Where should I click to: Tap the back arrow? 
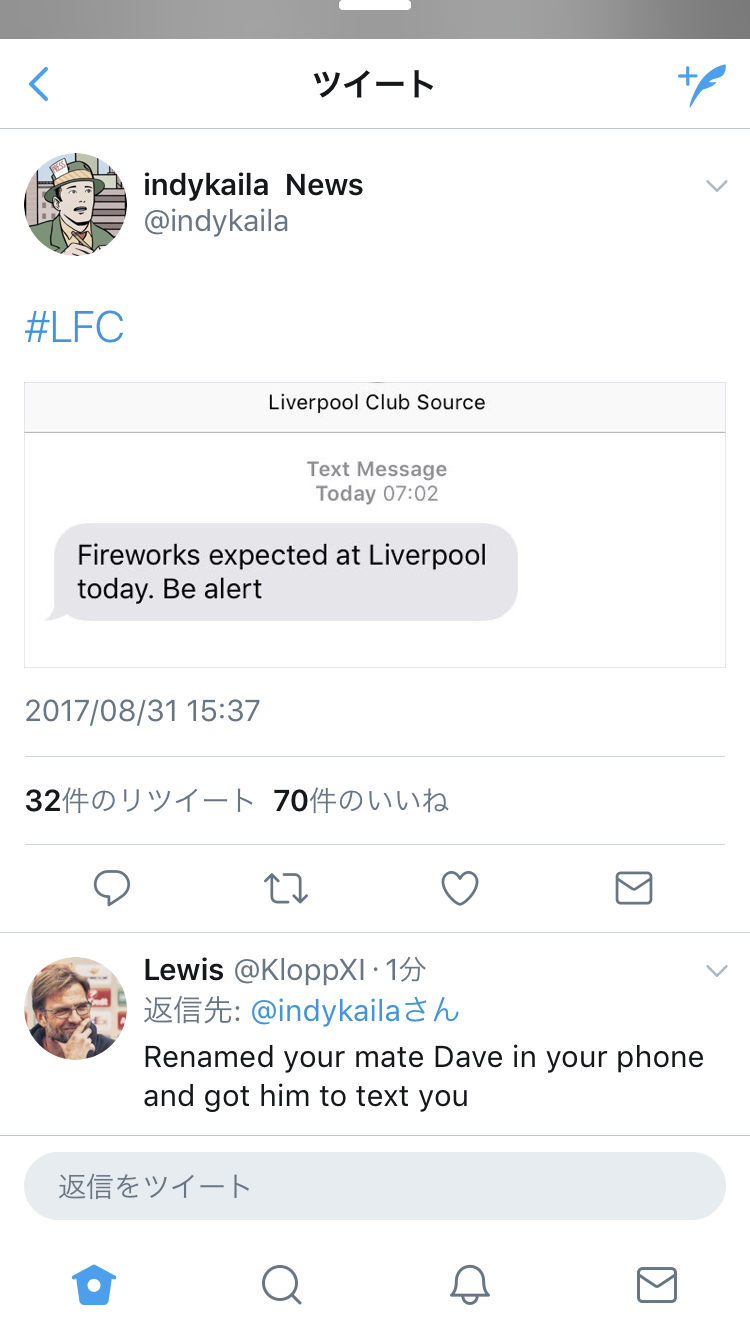coord(39,85)
